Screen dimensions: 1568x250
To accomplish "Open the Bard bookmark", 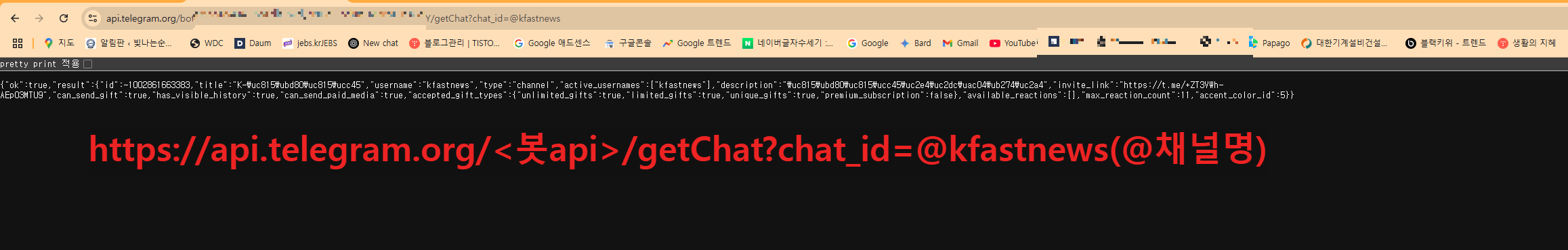I will (915, 43).
